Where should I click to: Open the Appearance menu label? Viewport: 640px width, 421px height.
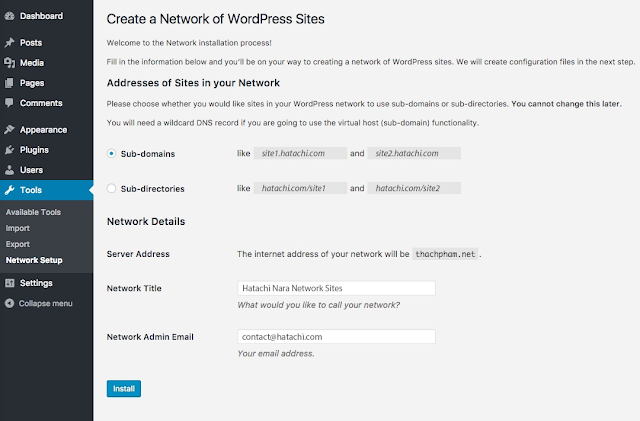[x=43, y=130]
